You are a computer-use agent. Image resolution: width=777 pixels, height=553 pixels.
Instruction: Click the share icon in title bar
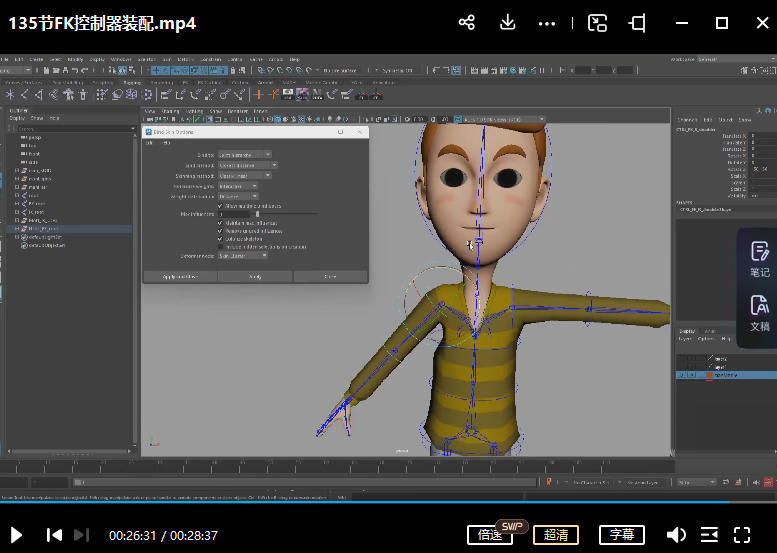tap(466, 23)
